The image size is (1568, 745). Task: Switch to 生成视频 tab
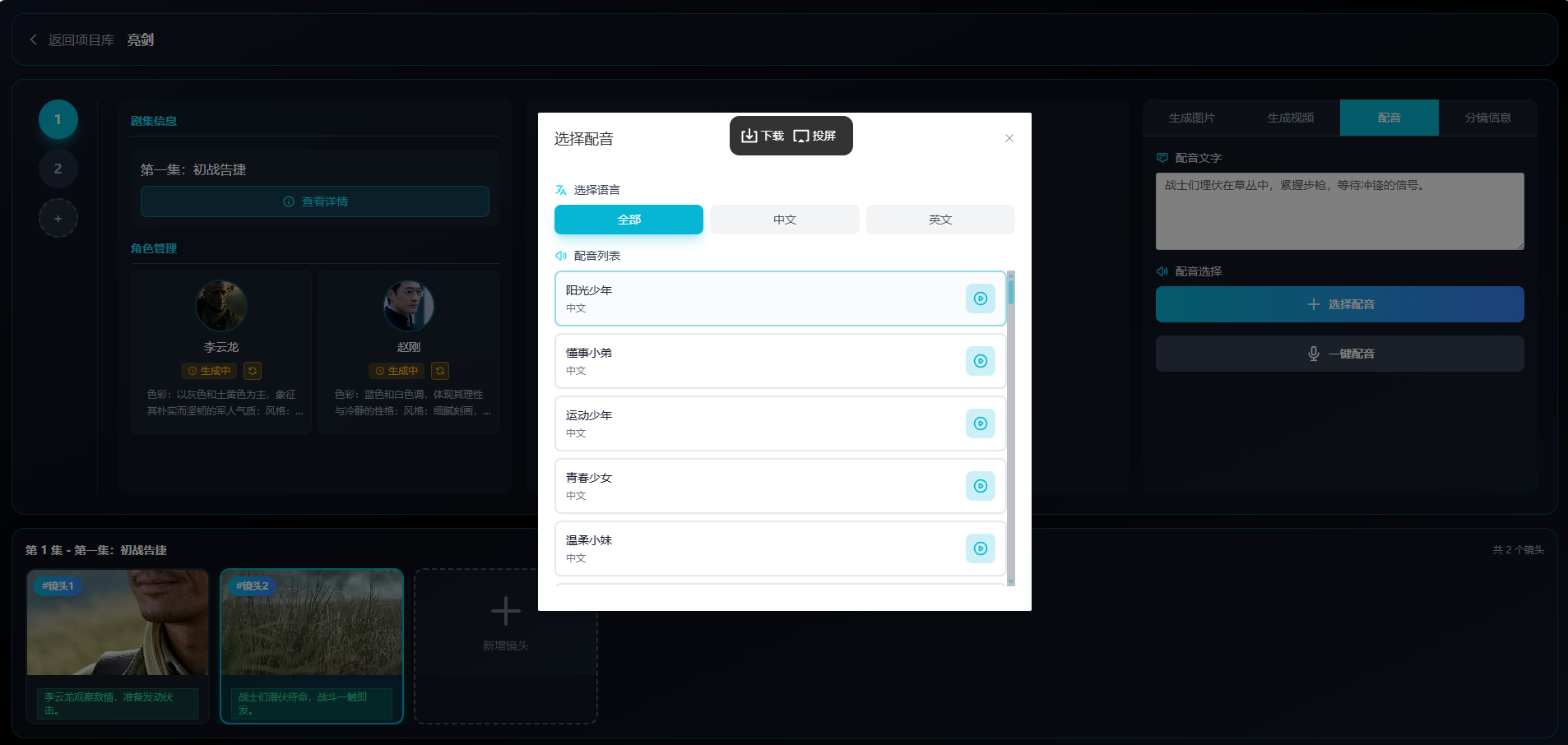1291,118
